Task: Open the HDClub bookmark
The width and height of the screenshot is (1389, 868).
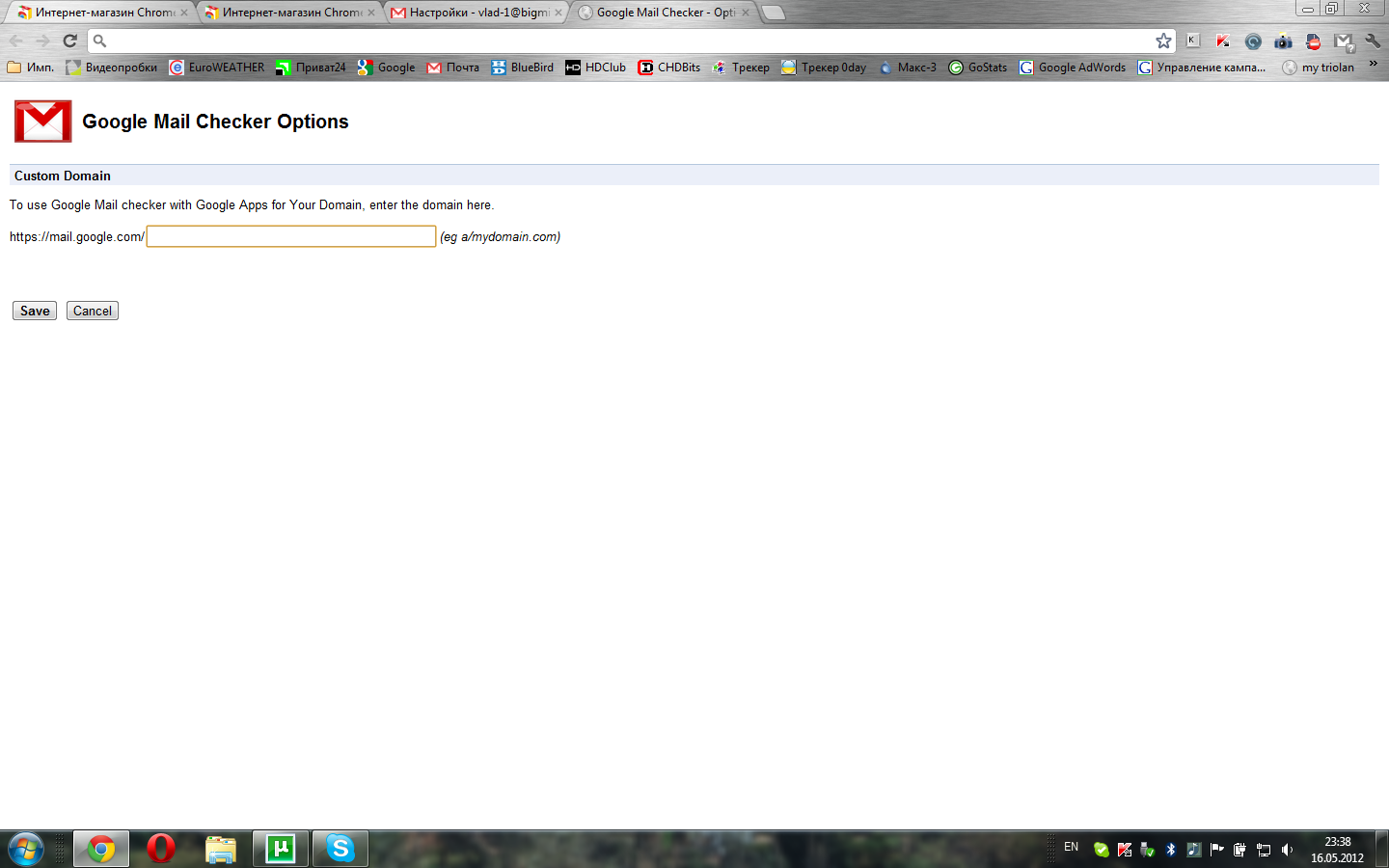Action: (x=595, y=68)
